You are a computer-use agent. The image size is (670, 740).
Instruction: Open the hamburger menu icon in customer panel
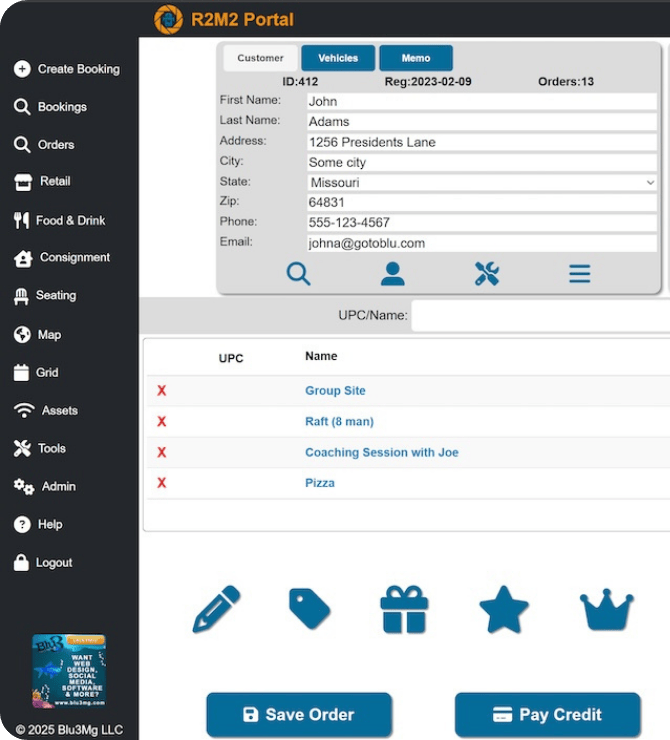coord(580,273)
